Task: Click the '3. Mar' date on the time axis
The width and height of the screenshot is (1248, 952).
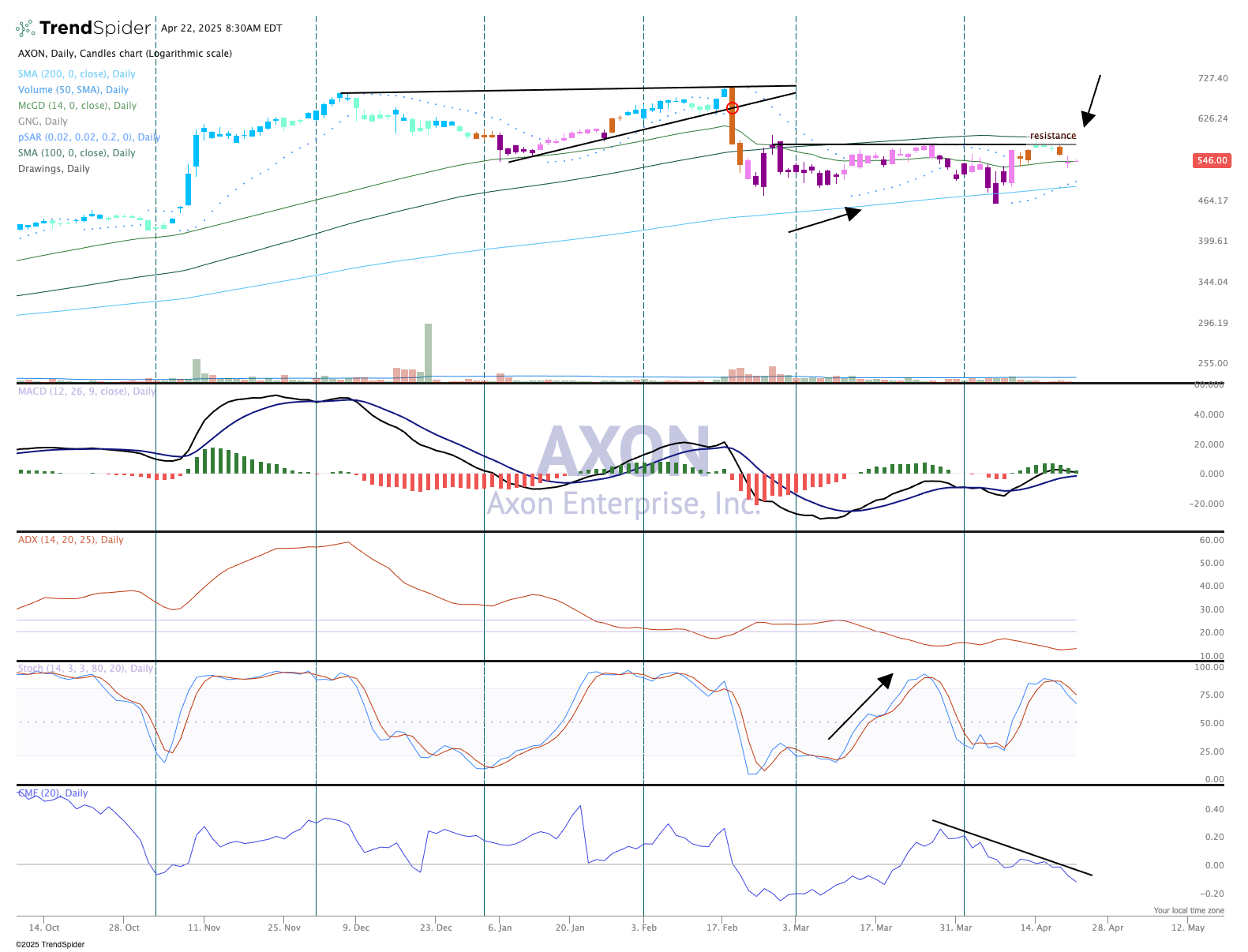Action: [796, 928]
